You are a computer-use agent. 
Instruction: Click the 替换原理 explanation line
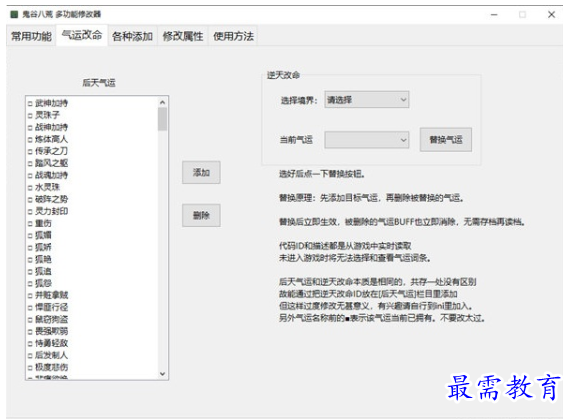pos(371,198)
